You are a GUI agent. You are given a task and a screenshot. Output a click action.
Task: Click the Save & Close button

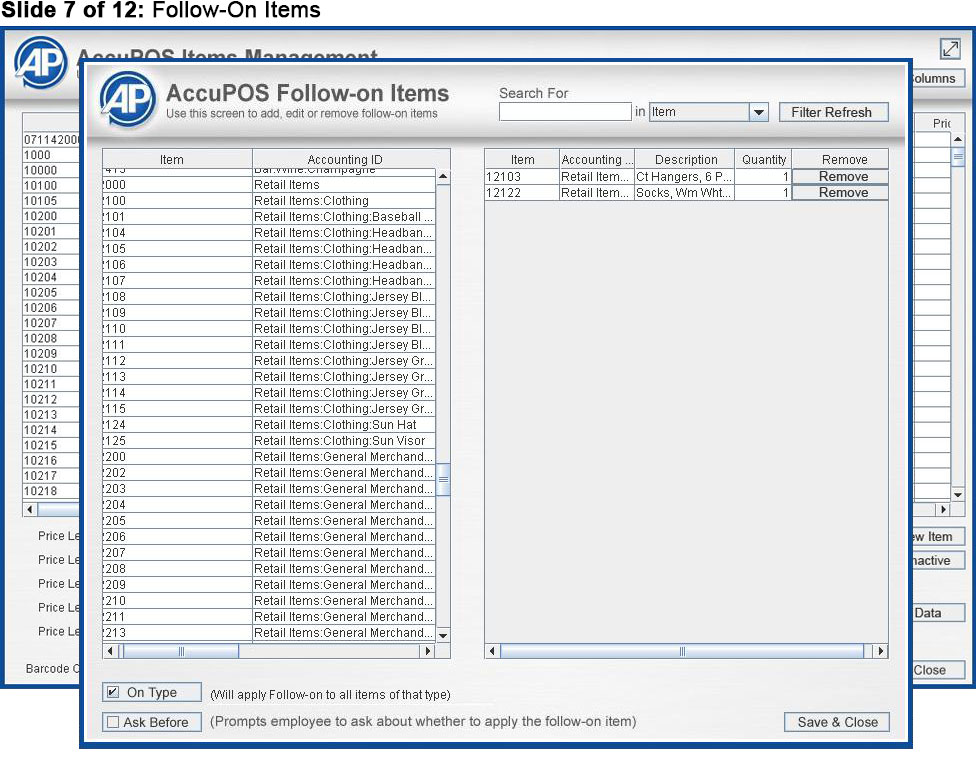837,722
